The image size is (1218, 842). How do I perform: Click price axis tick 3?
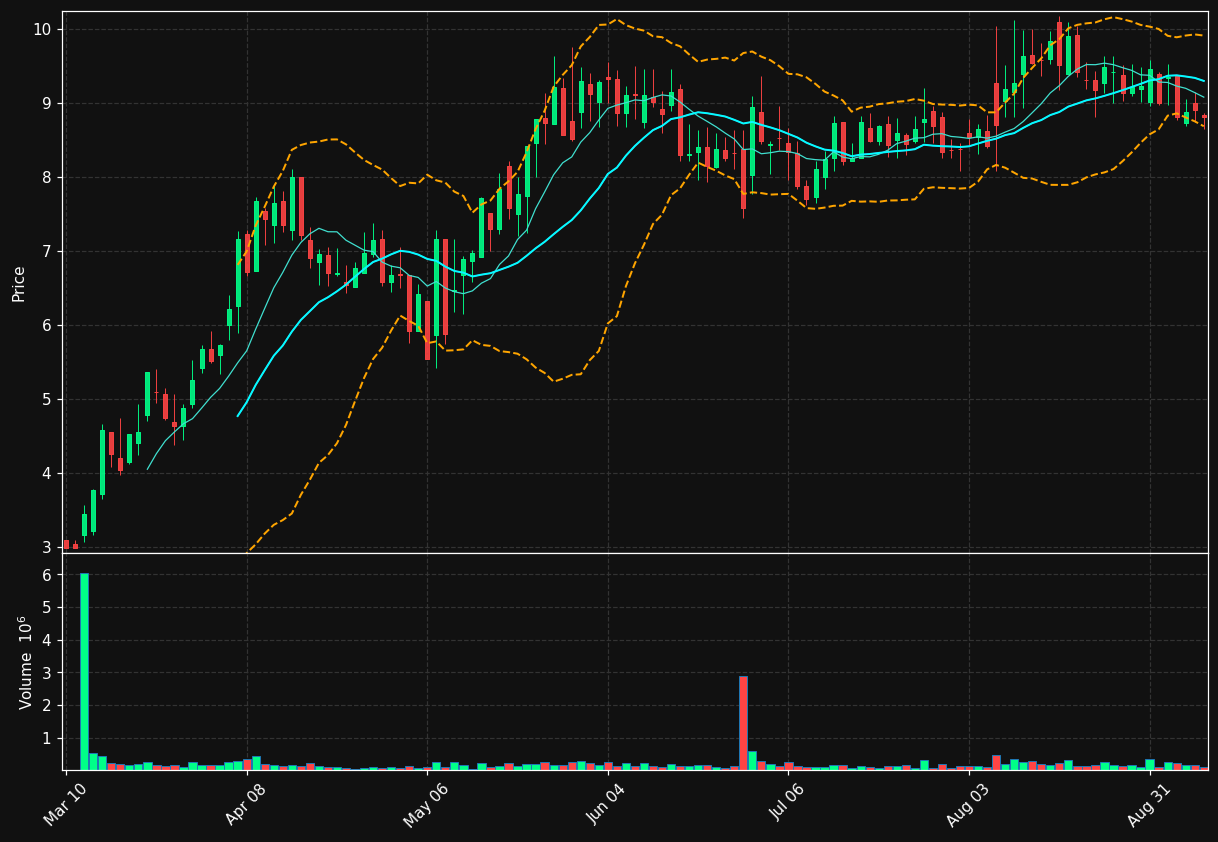pos(46,548)
